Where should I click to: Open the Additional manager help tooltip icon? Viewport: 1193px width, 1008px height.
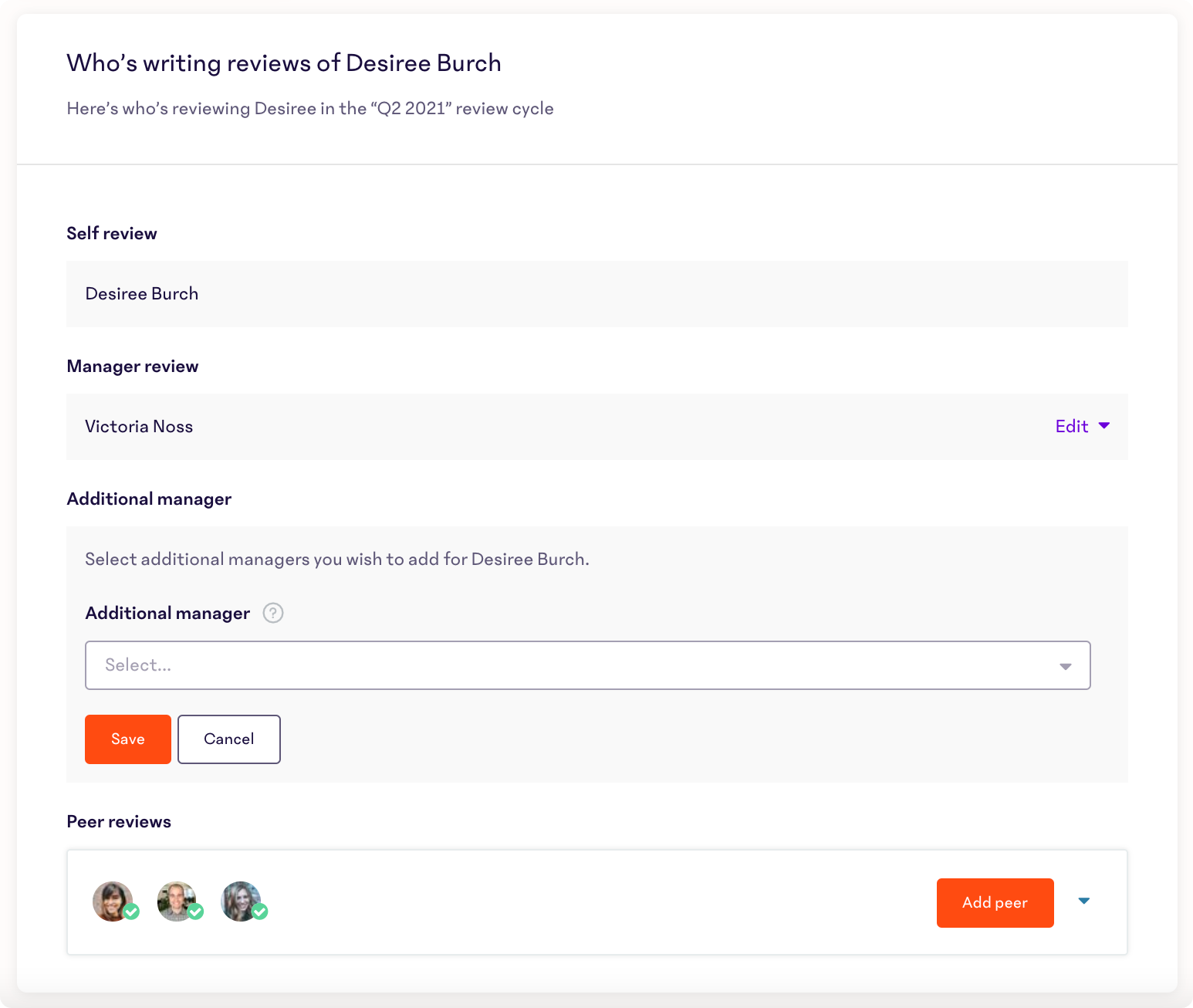(273, 613)
